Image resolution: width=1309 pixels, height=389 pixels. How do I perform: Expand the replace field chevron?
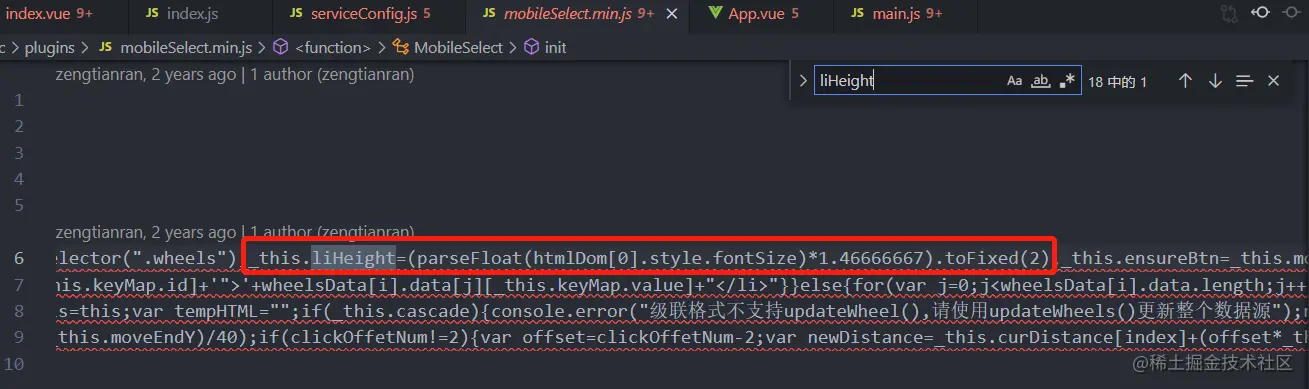(802, 81)
